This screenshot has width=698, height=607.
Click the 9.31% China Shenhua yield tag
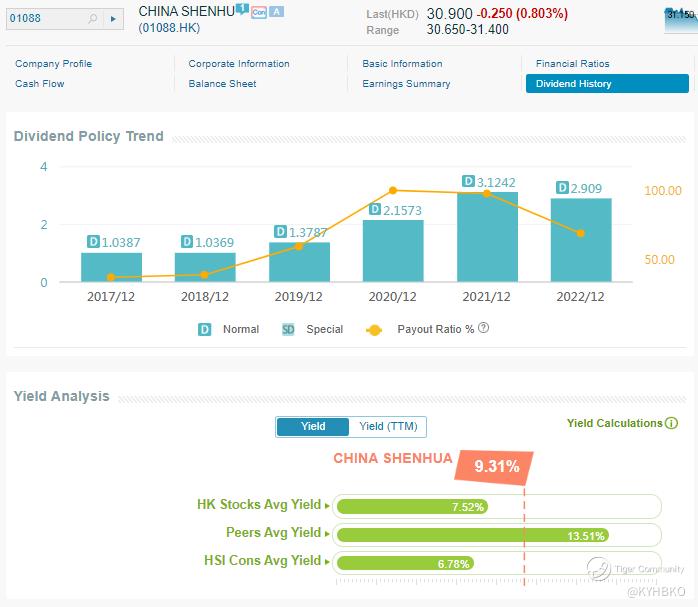coord(494,466)
